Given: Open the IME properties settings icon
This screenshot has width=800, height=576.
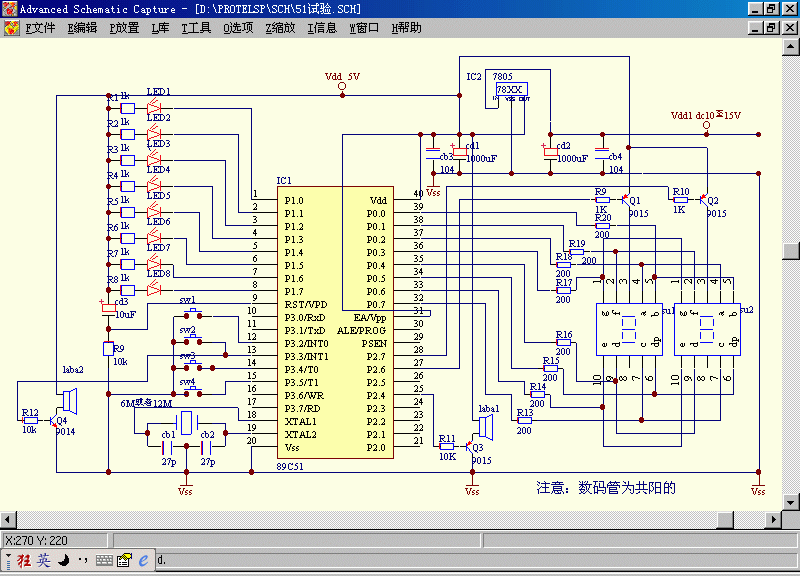Looking at the screenshot, I should 125,560.
